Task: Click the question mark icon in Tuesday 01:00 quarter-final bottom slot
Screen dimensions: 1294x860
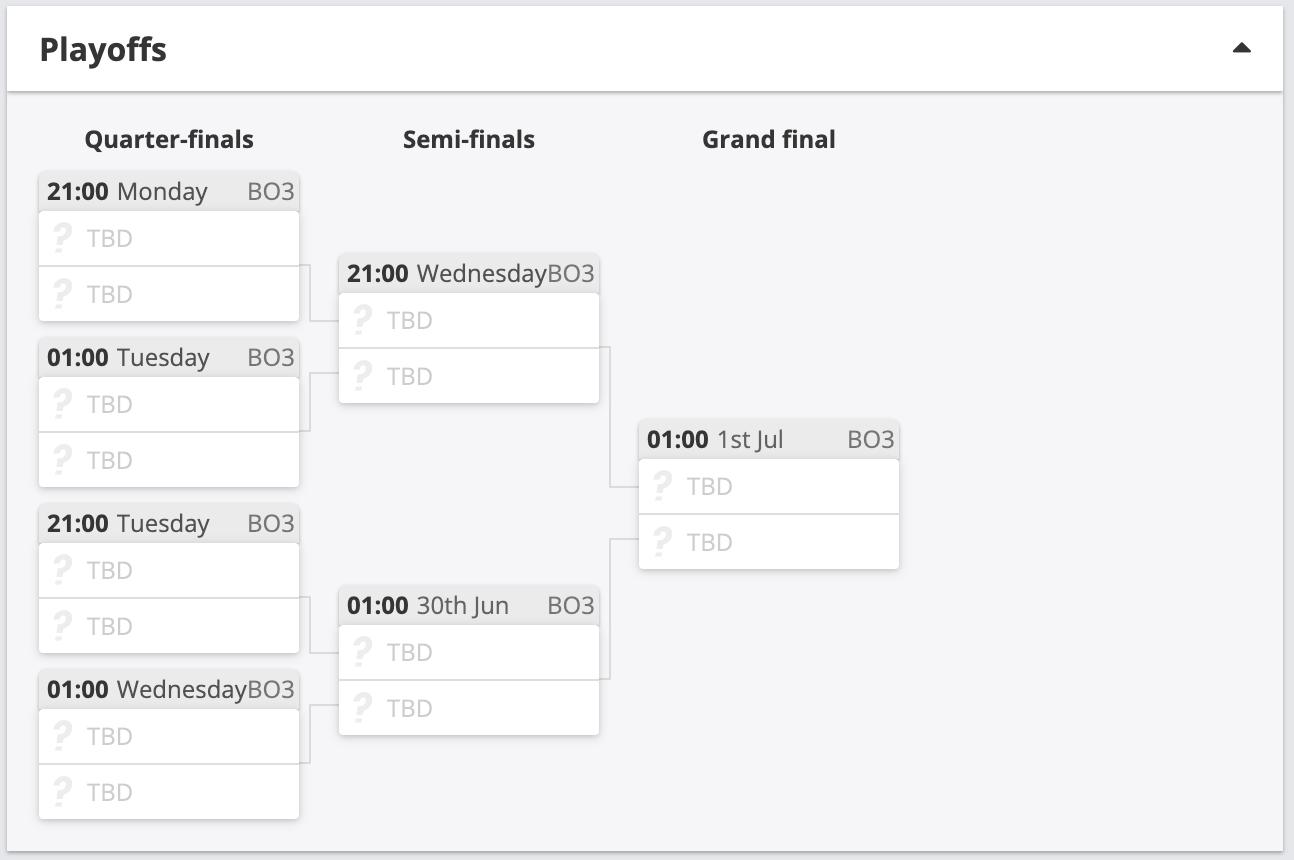Action: click(x=62, y=460)
